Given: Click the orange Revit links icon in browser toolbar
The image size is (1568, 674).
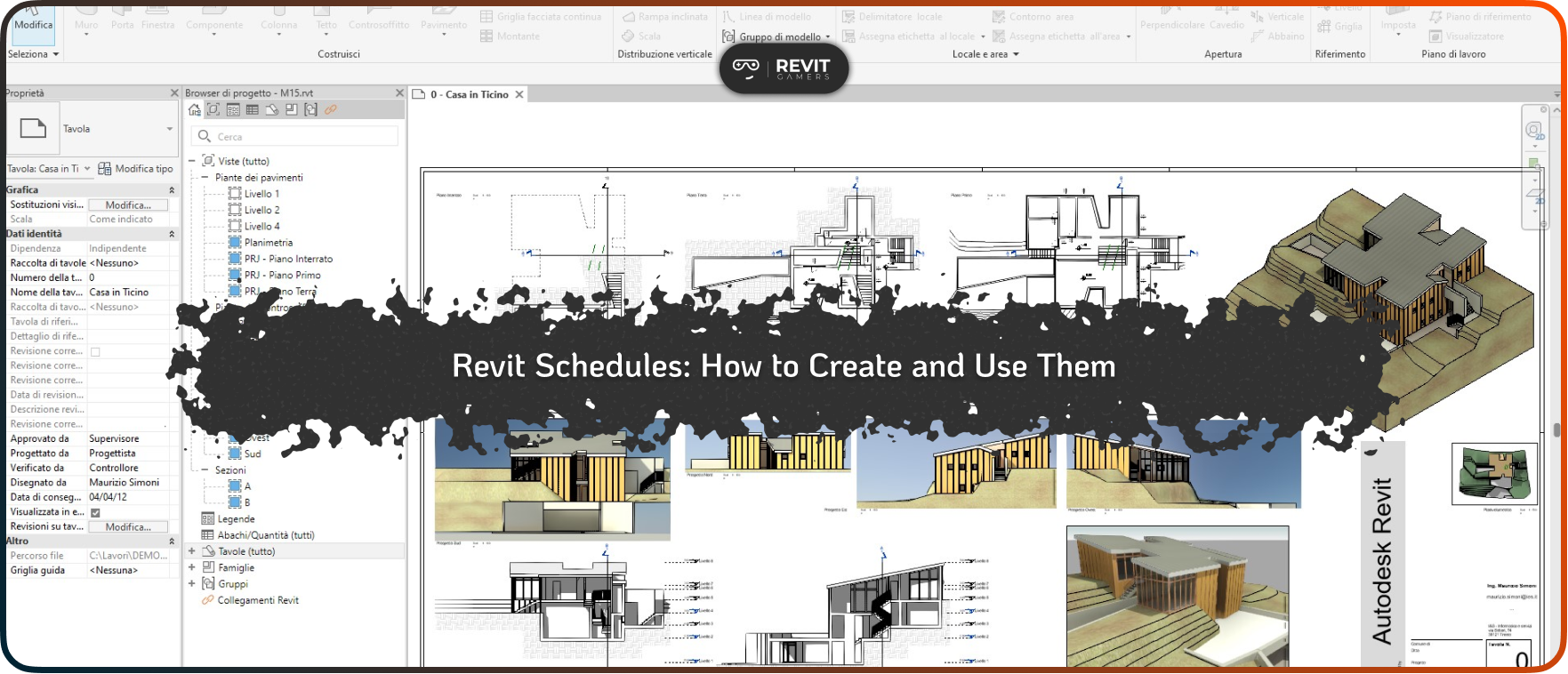Looking at the screenshot, I should coord(330,110).
